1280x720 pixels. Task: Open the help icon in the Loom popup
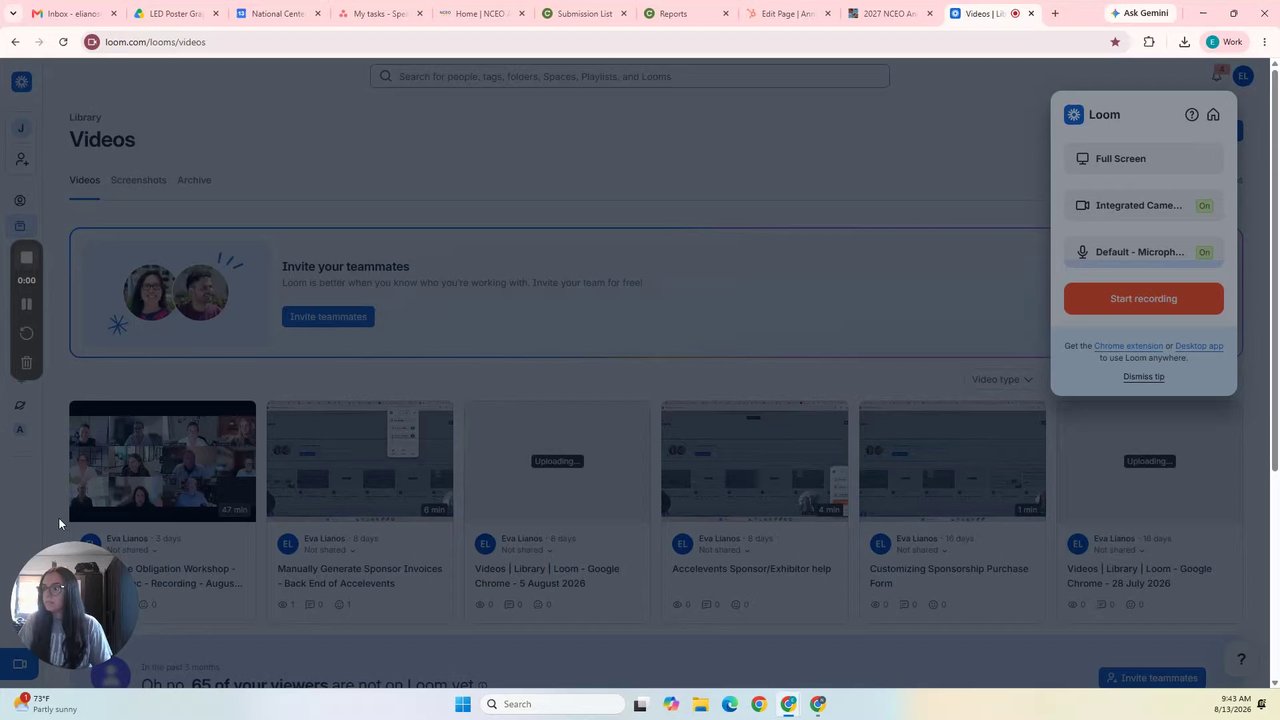tap(1191, 115)
